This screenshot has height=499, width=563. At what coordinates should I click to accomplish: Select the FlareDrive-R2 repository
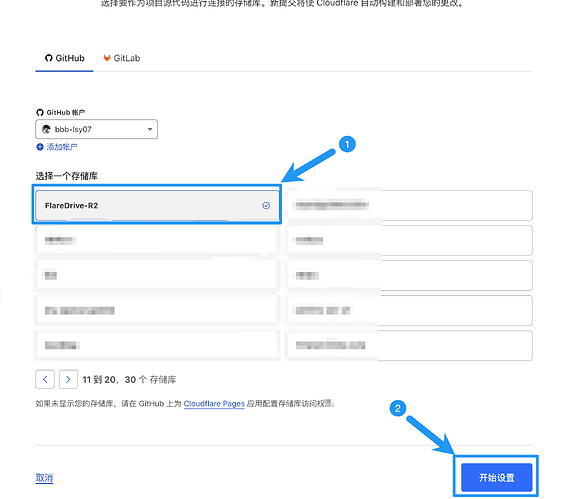tap(157, 205)
